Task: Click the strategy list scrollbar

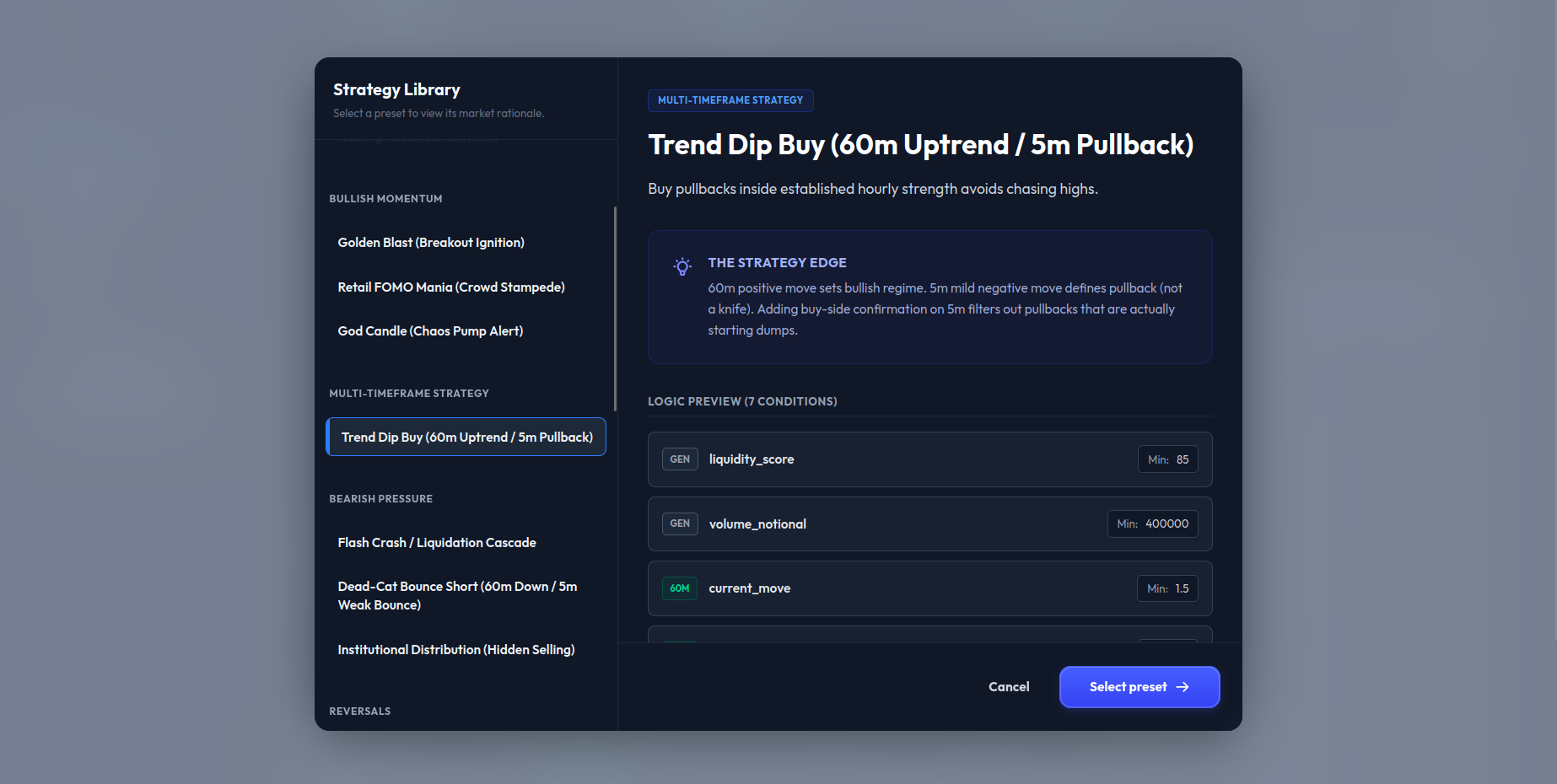Action: tap(615, 309)
